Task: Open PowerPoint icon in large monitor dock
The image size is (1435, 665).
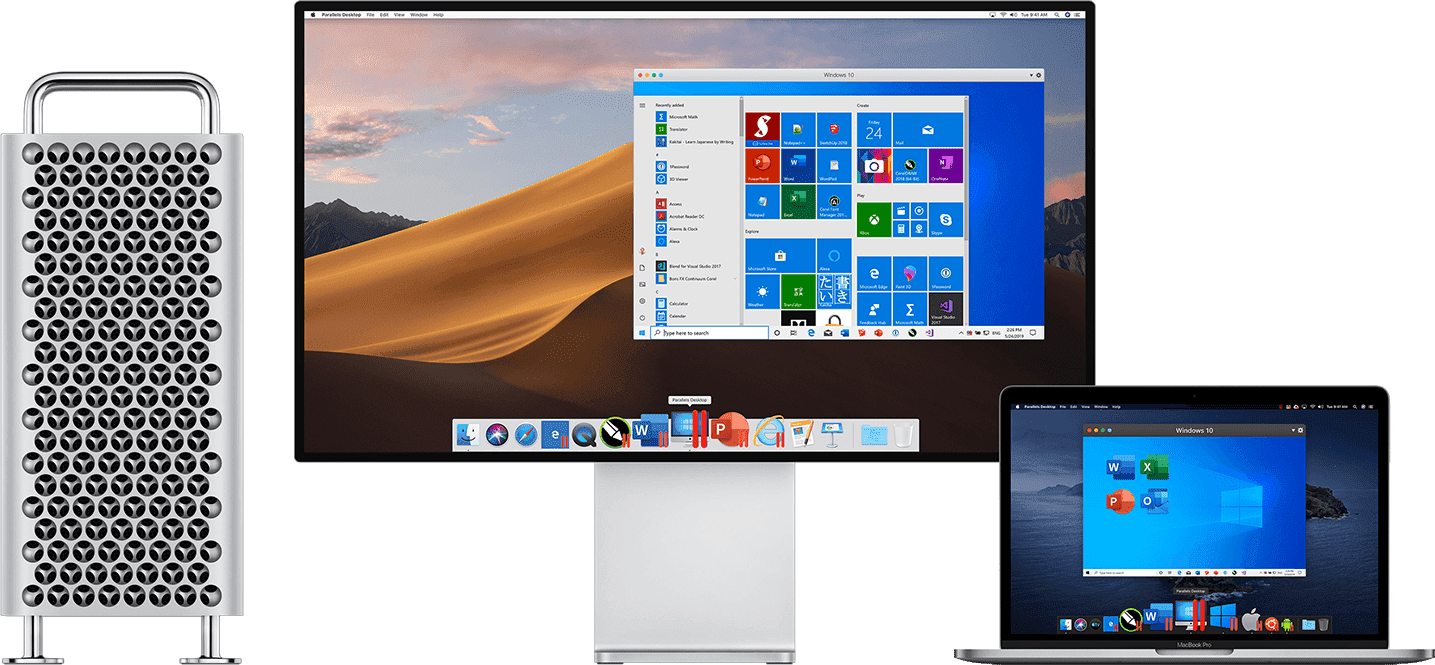Action: coord(732,429)
